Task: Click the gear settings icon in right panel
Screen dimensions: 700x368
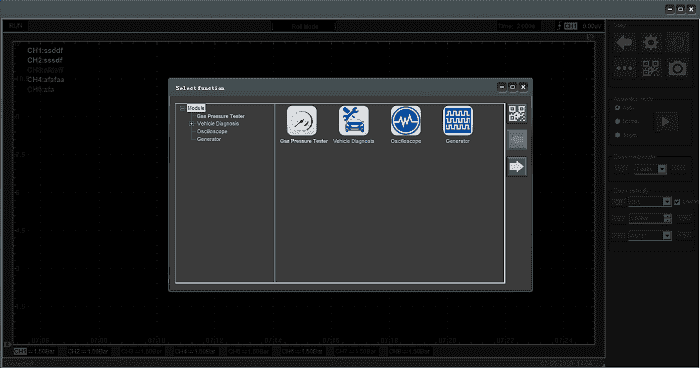Action: tap(651, 42)
